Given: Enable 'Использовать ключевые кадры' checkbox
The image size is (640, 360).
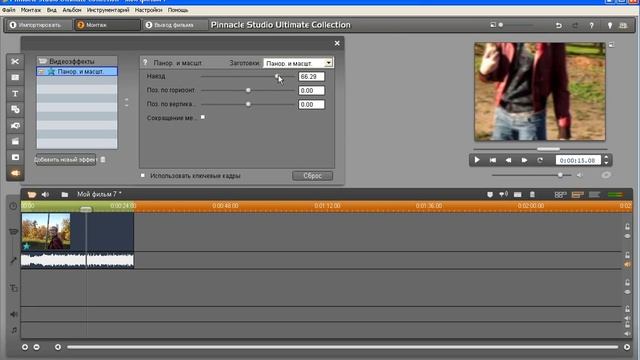Looking at the screenshot, I should [x=142, y=175].
